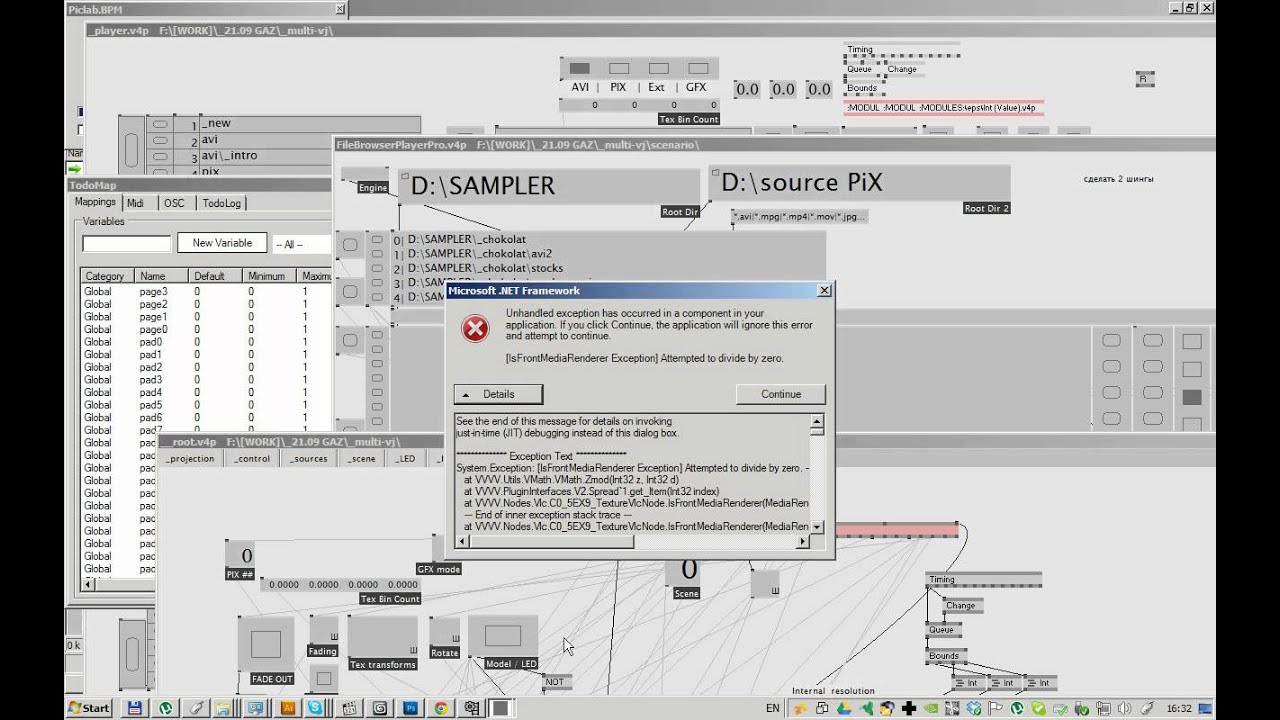Open Google Chrome from the taskbar
Viewport: 1280px width, 720px height.
coord(440,708)
